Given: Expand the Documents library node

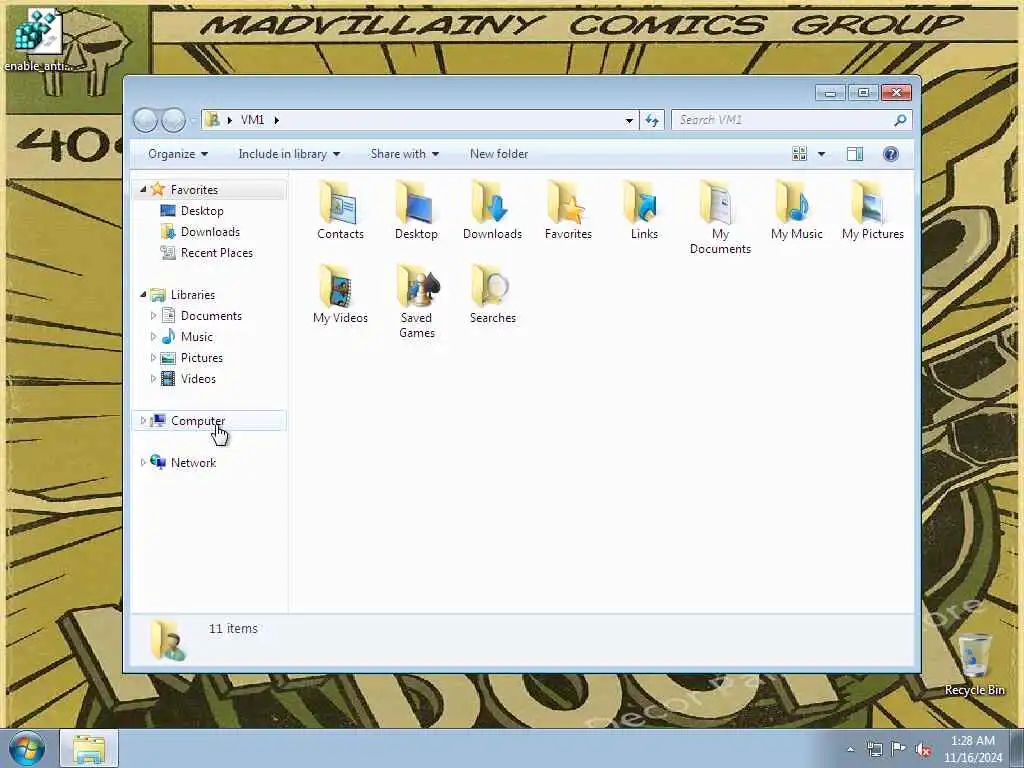Looking at the screenshot, I should tap(153, 315).
